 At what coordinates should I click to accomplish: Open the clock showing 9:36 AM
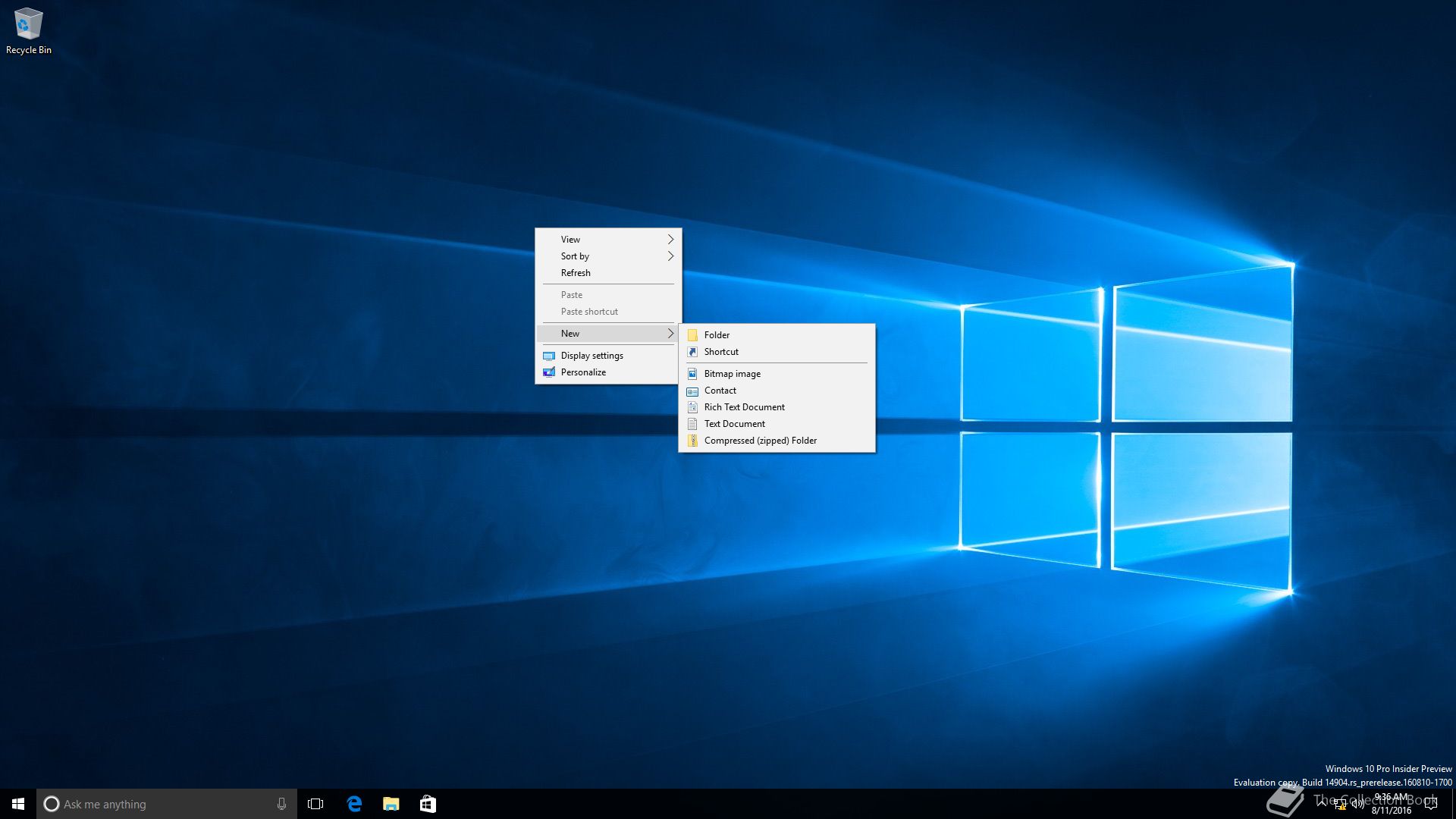click(1391, 804)
